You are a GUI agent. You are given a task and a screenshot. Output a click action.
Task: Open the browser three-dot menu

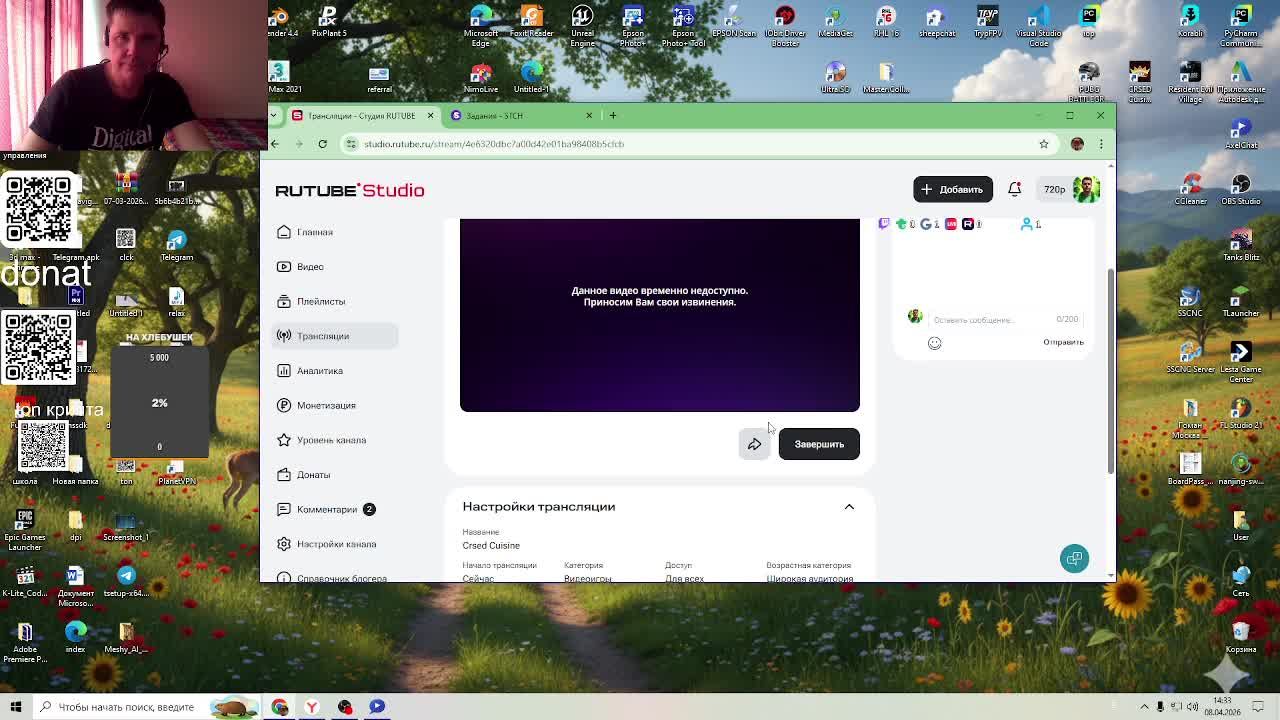tap(1101, 144)
